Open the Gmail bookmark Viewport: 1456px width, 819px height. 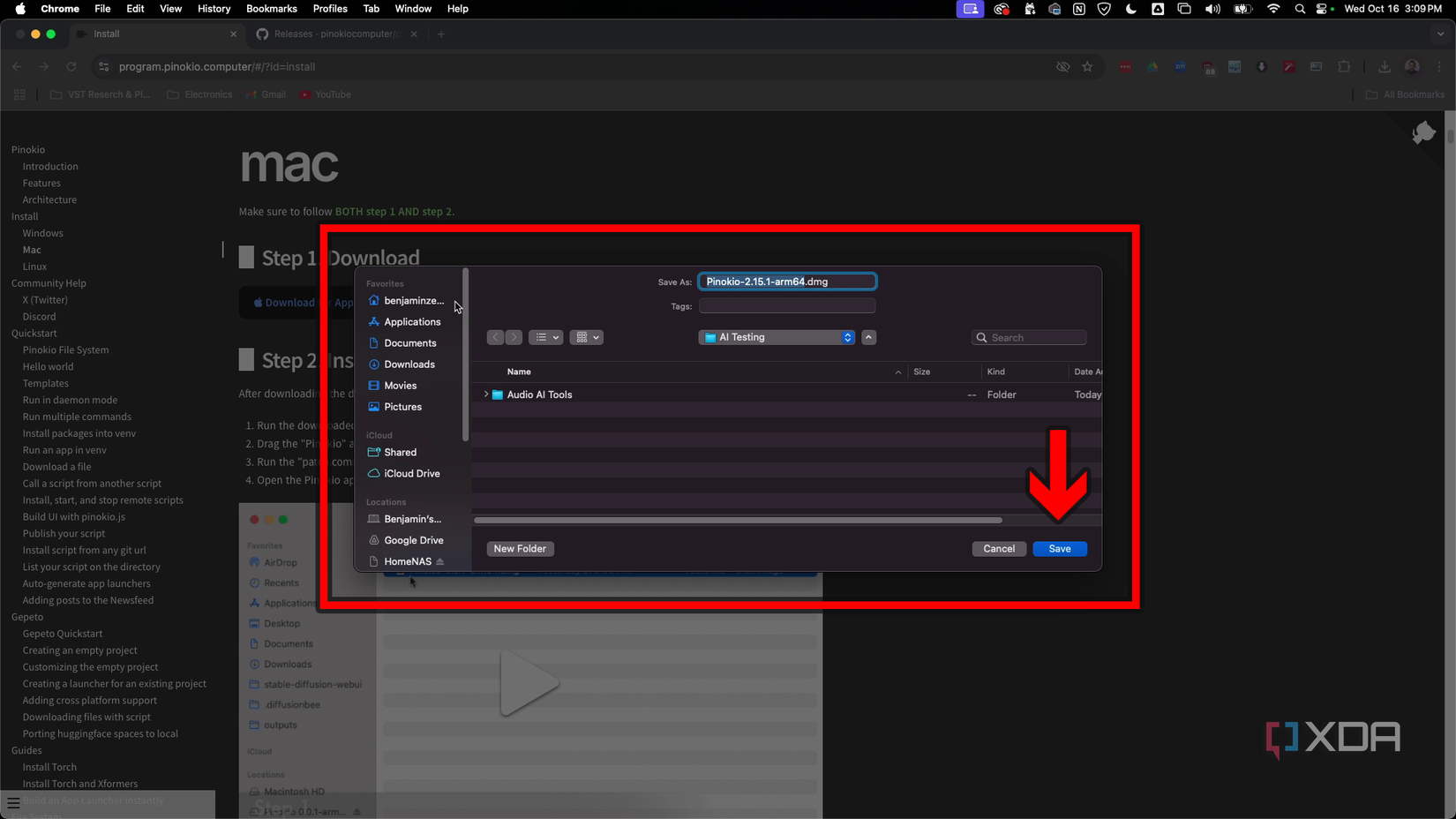click(266, 94)
